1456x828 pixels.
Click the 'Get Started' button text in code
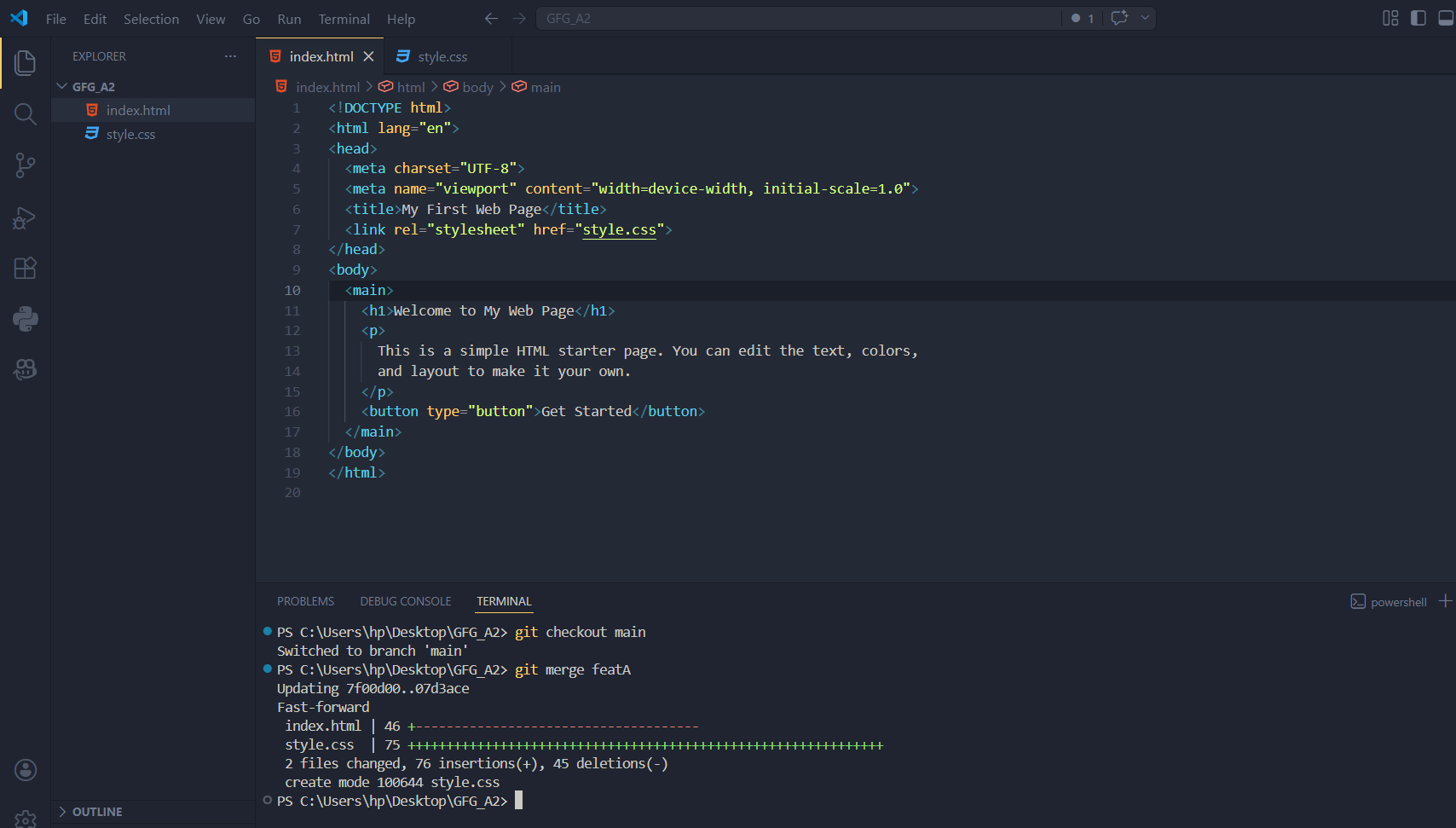click(x=586, y=411)
